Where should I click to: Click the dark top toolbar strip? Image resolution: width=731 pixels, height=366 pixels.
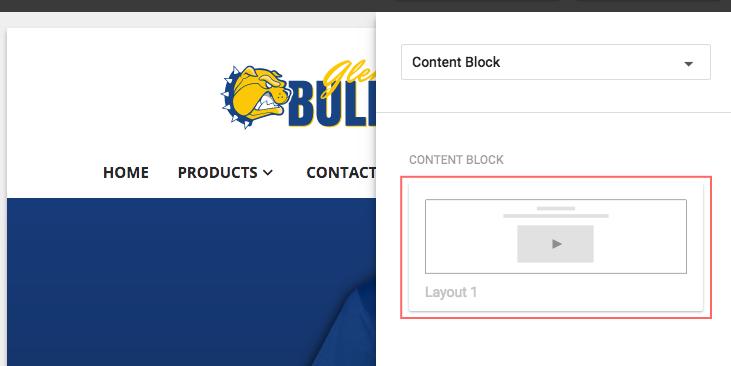[x=366, y=6]
